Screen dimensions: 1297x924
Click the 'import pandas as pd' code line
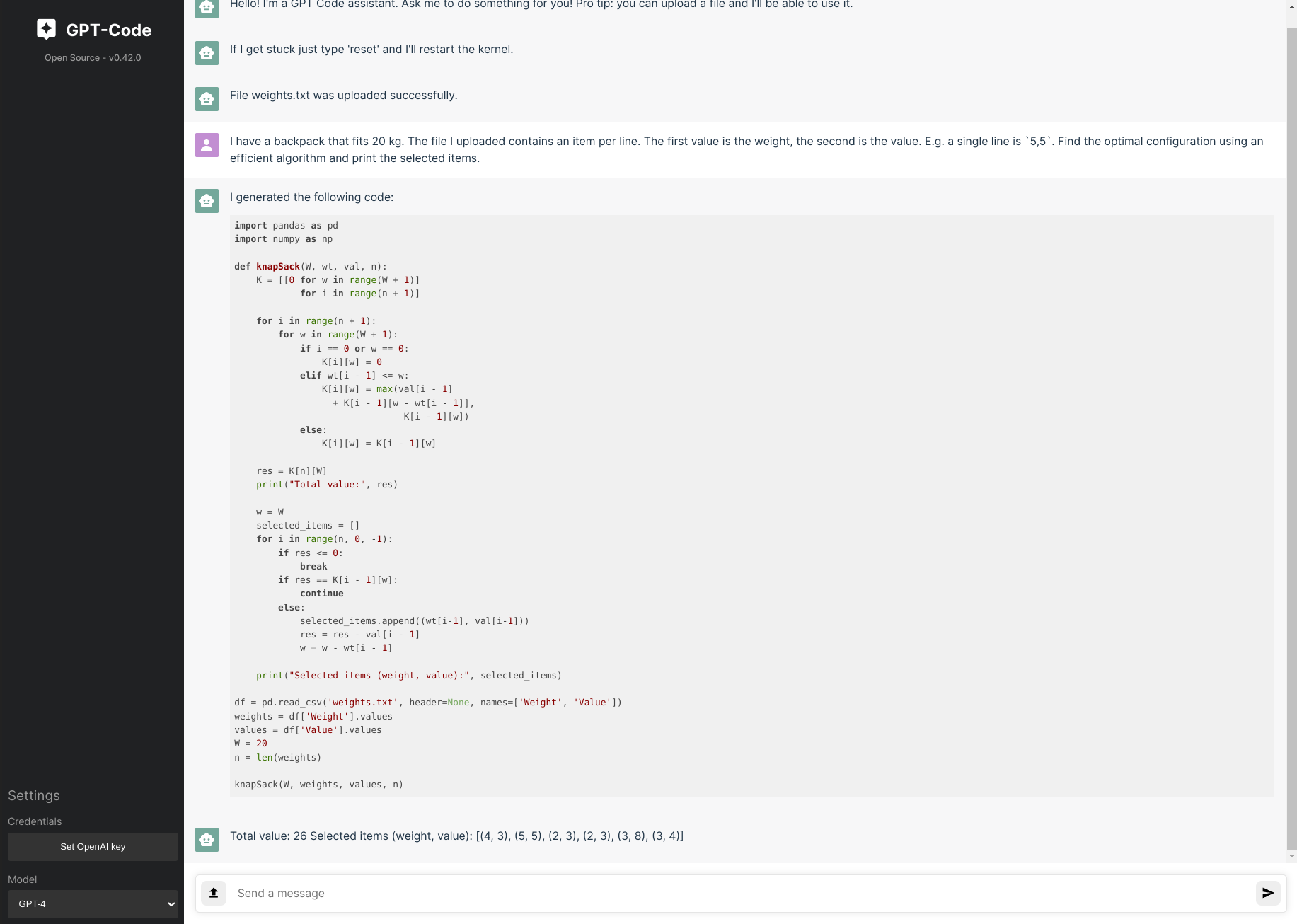click(286, 226)
